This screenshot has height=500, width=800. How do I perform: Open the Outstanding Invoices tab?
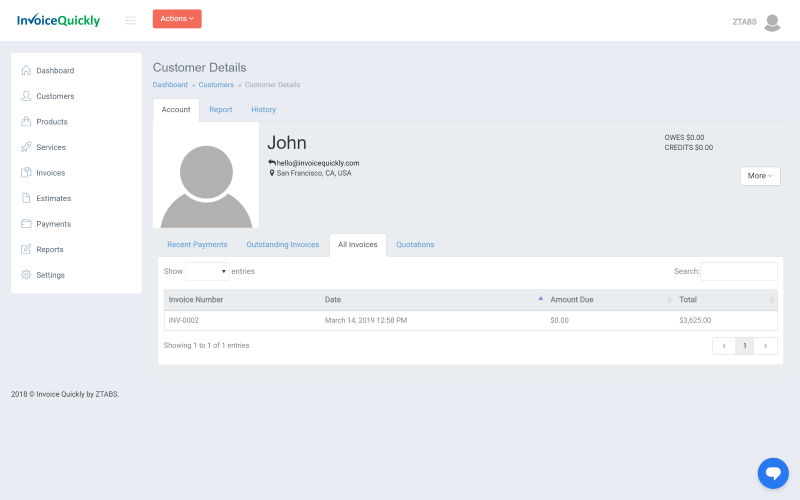[x=282, y=245]
